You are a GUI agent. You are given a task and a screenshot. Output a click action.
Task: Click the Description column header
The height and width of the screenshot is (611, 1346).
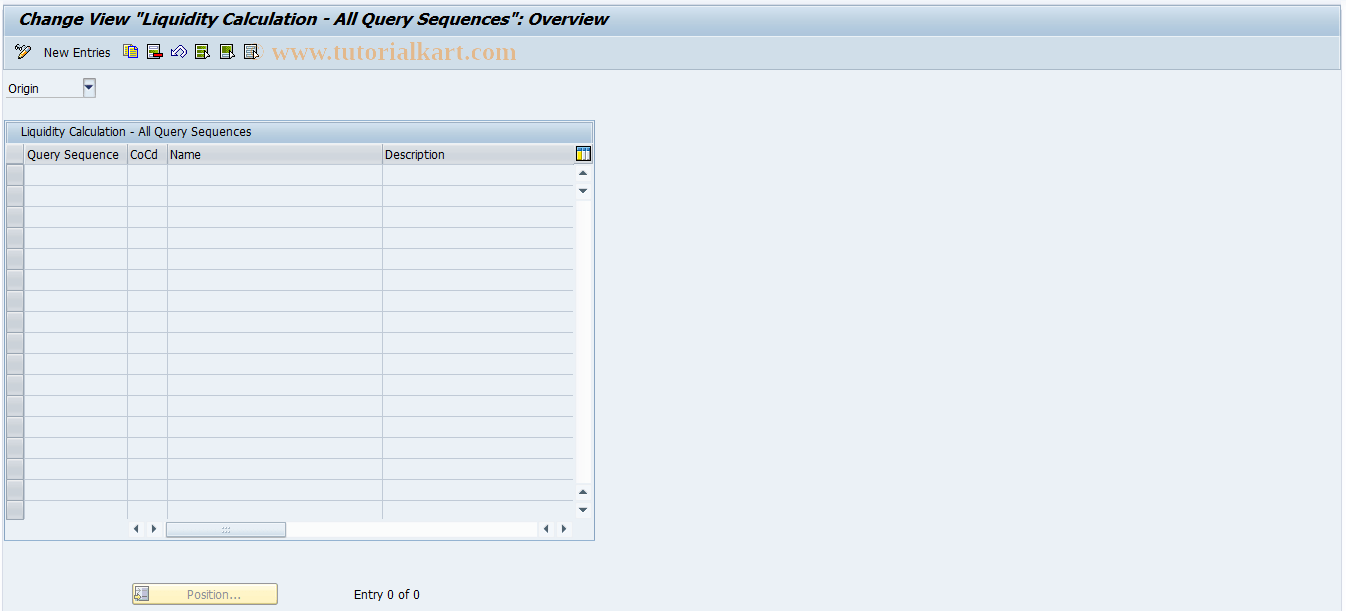[415, 154]
